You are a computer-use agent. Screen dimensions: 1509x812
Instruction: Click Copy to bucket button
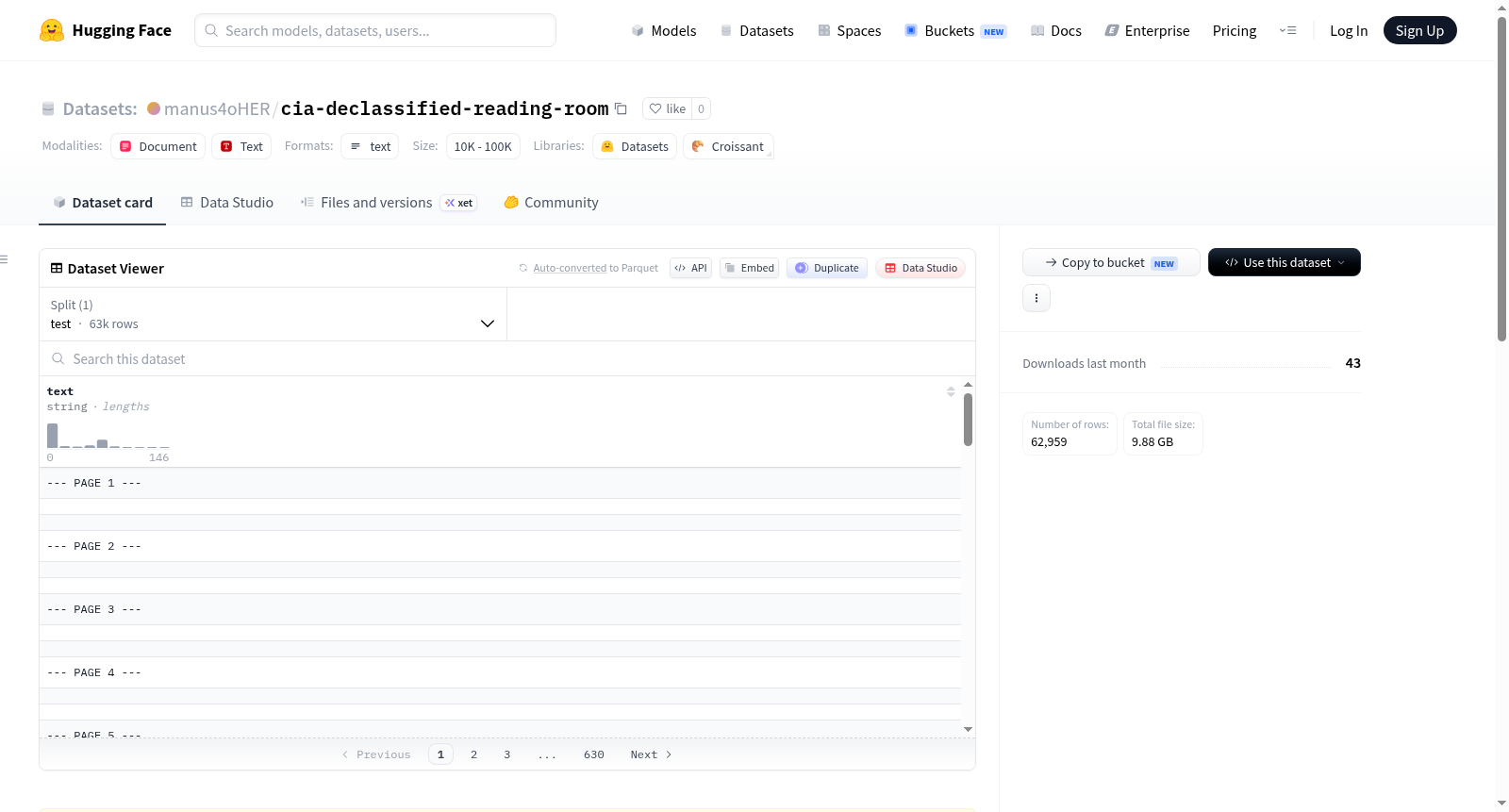pos(1111,262)
